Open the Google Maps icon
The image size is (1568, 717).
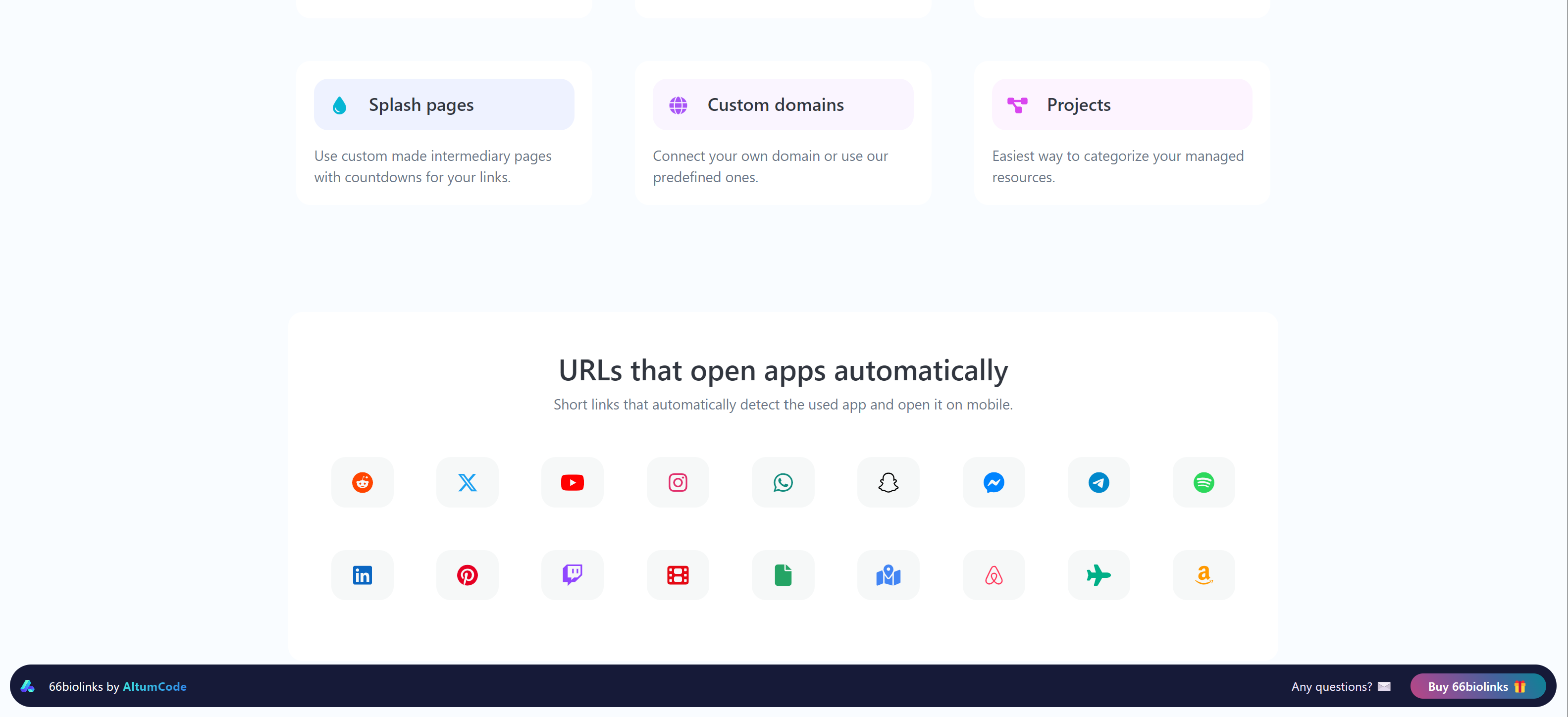pos(888,574)
